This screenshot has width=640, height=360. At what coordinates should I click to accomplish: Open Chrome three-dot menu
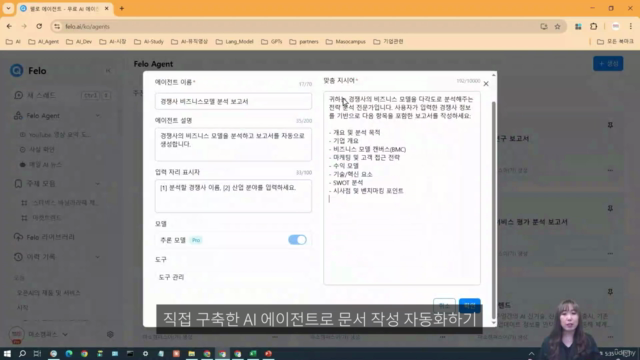631,27
